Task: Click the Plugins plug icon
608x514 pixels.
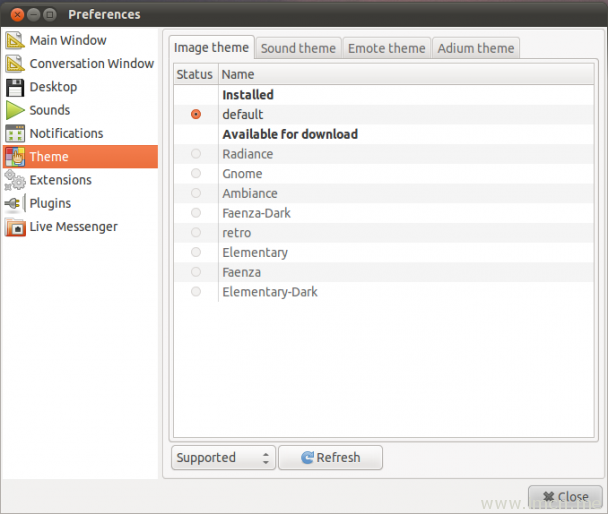Action: pos(15,203)
